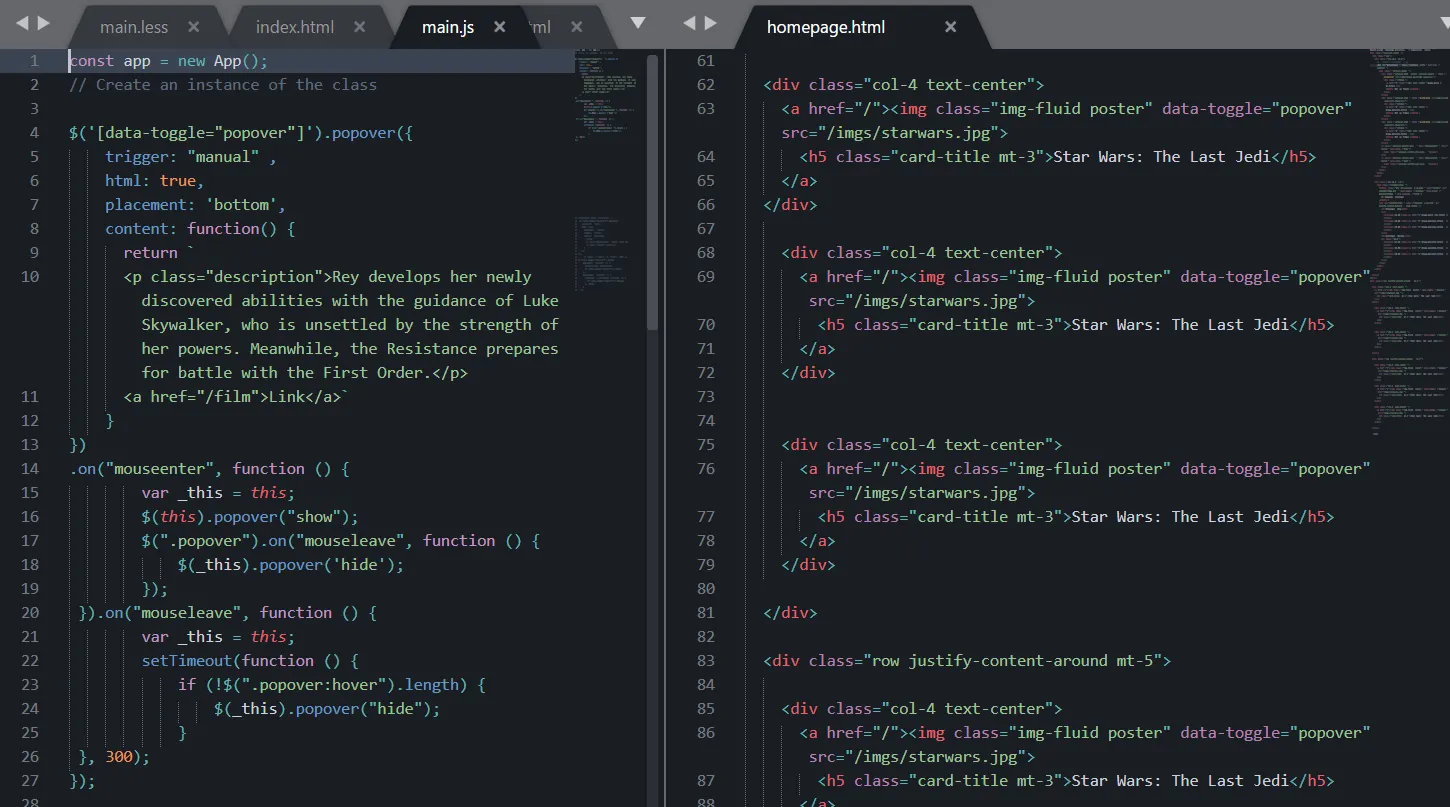
Task: Click "Star Wars: The Last Jedi" on line 70
Action: [1180, 325]
